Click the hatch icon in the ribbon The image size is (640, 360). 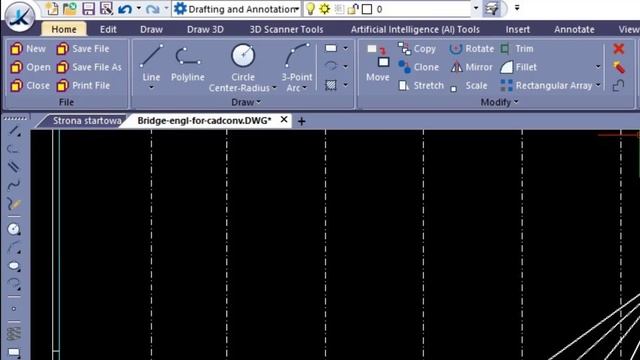click(x=331, y=85)
